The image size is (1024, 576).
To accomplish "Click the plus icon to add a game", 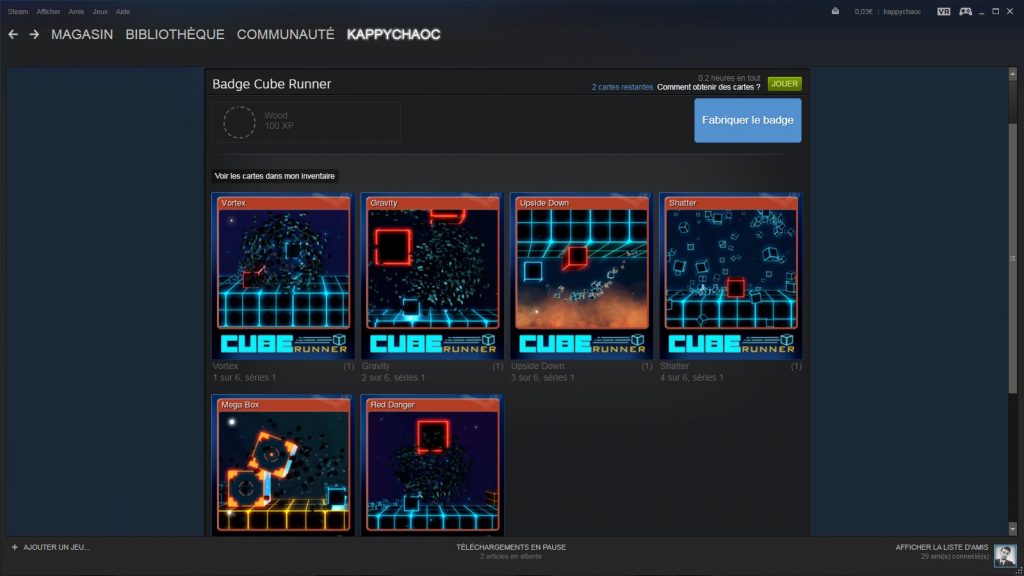I will (x=14, y=547).
